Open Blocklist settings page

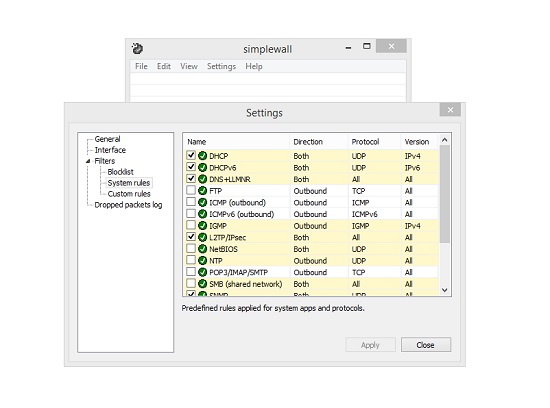[x=120, y=172]
